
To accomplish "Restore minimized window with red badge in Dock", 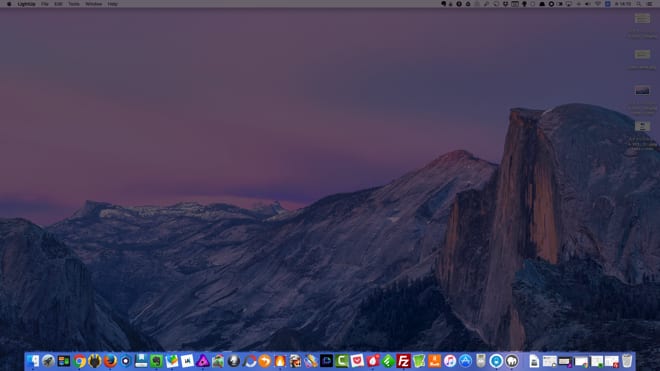I will point(612,361).
